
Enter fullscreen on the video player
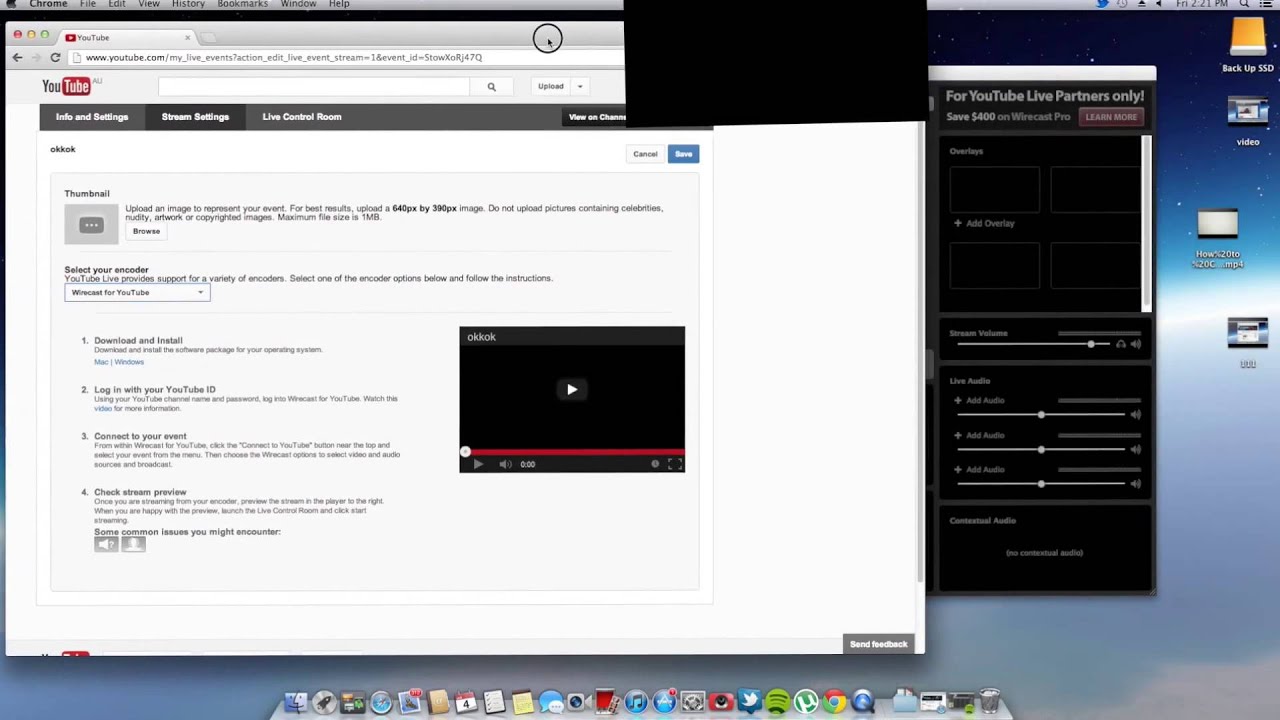tap(675, 464)
